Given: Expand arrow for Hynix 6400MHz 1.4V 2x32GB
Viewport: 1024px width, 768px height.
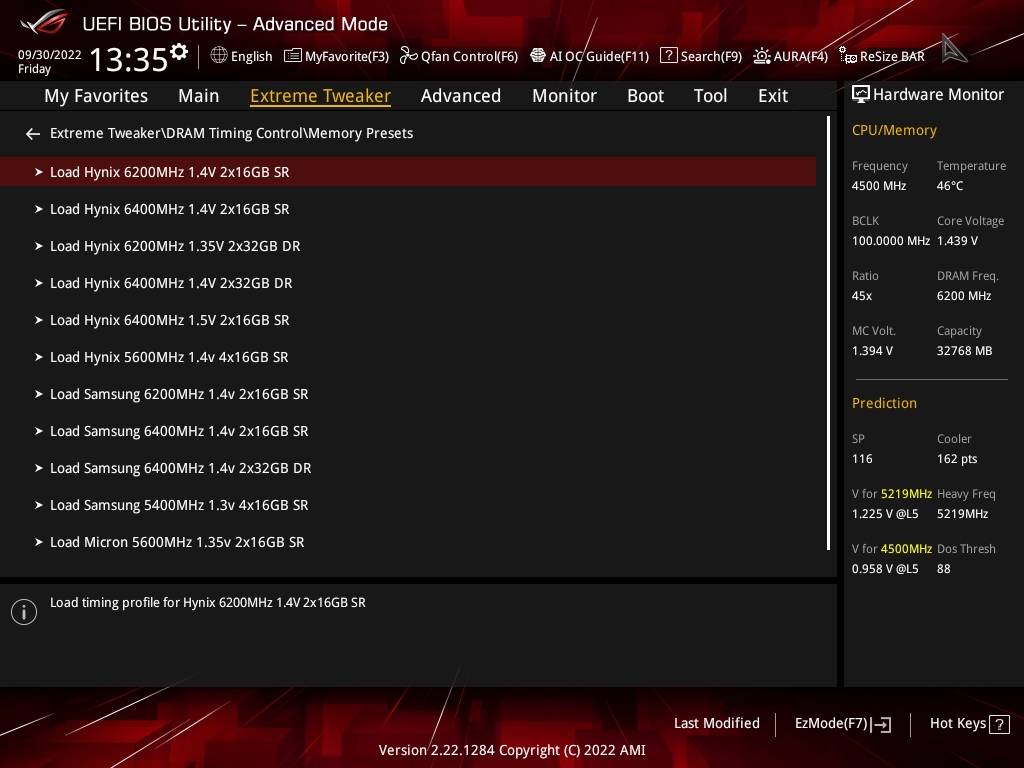Looking at the screenshot, I should coord(39,283).
